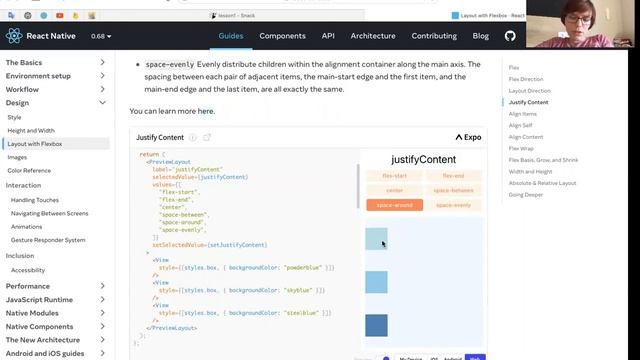Image resolution: width=640 pixels, height=360 pixels.
Task: Jump to Absolute & Relative Layout
Action: coord(542,183)
